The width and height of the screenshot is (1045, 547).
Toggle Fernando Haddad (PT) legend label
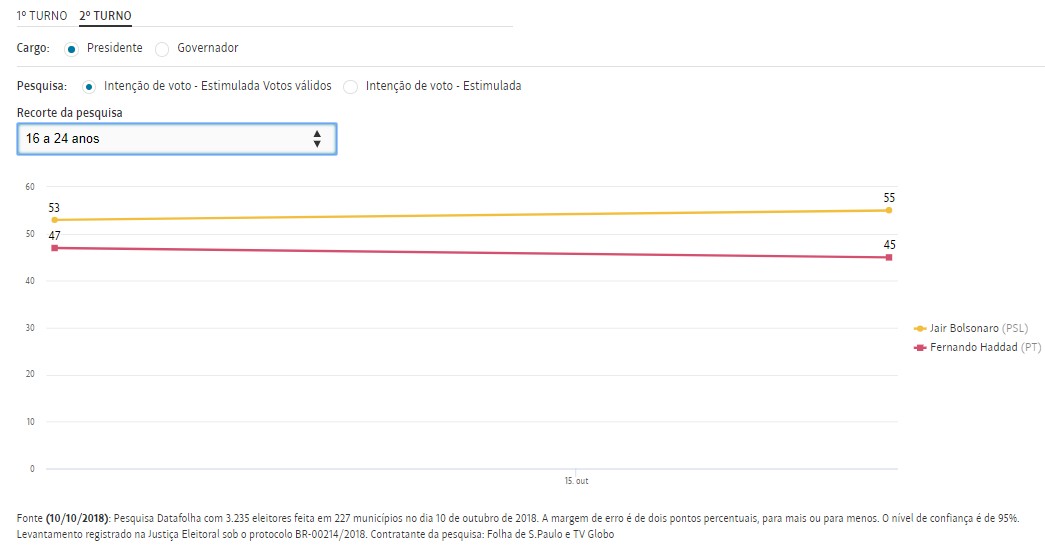[x=985, y=347]
